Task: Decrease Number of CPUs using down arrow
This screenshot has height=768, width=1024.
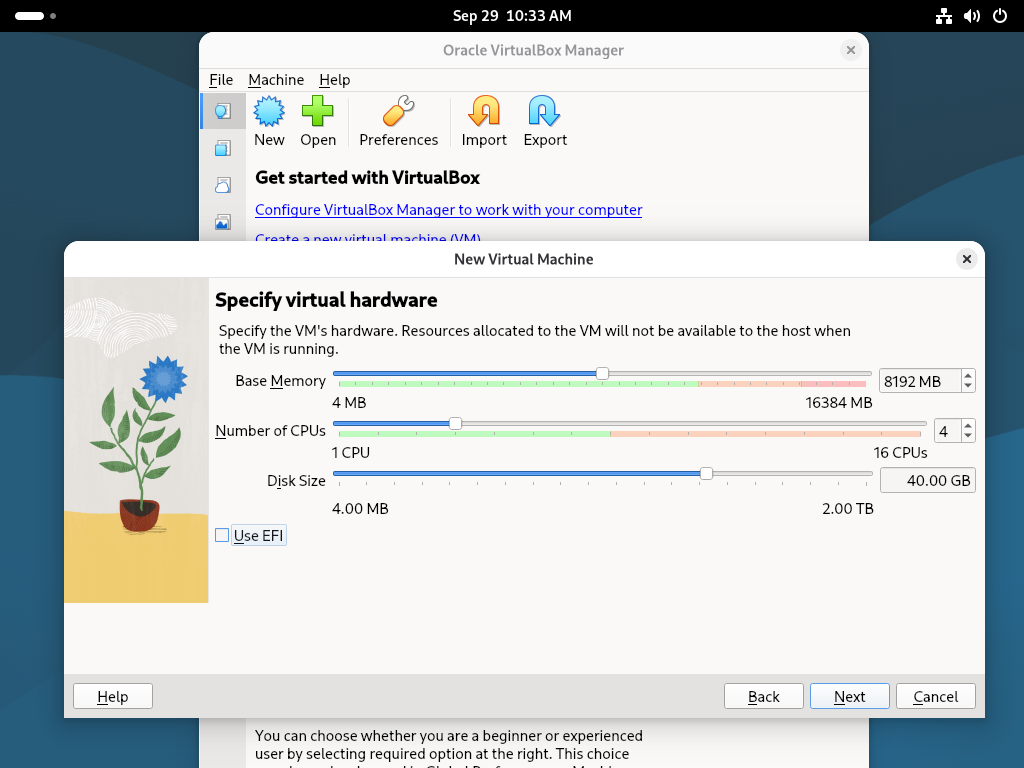Action: [x=967, y=436]
